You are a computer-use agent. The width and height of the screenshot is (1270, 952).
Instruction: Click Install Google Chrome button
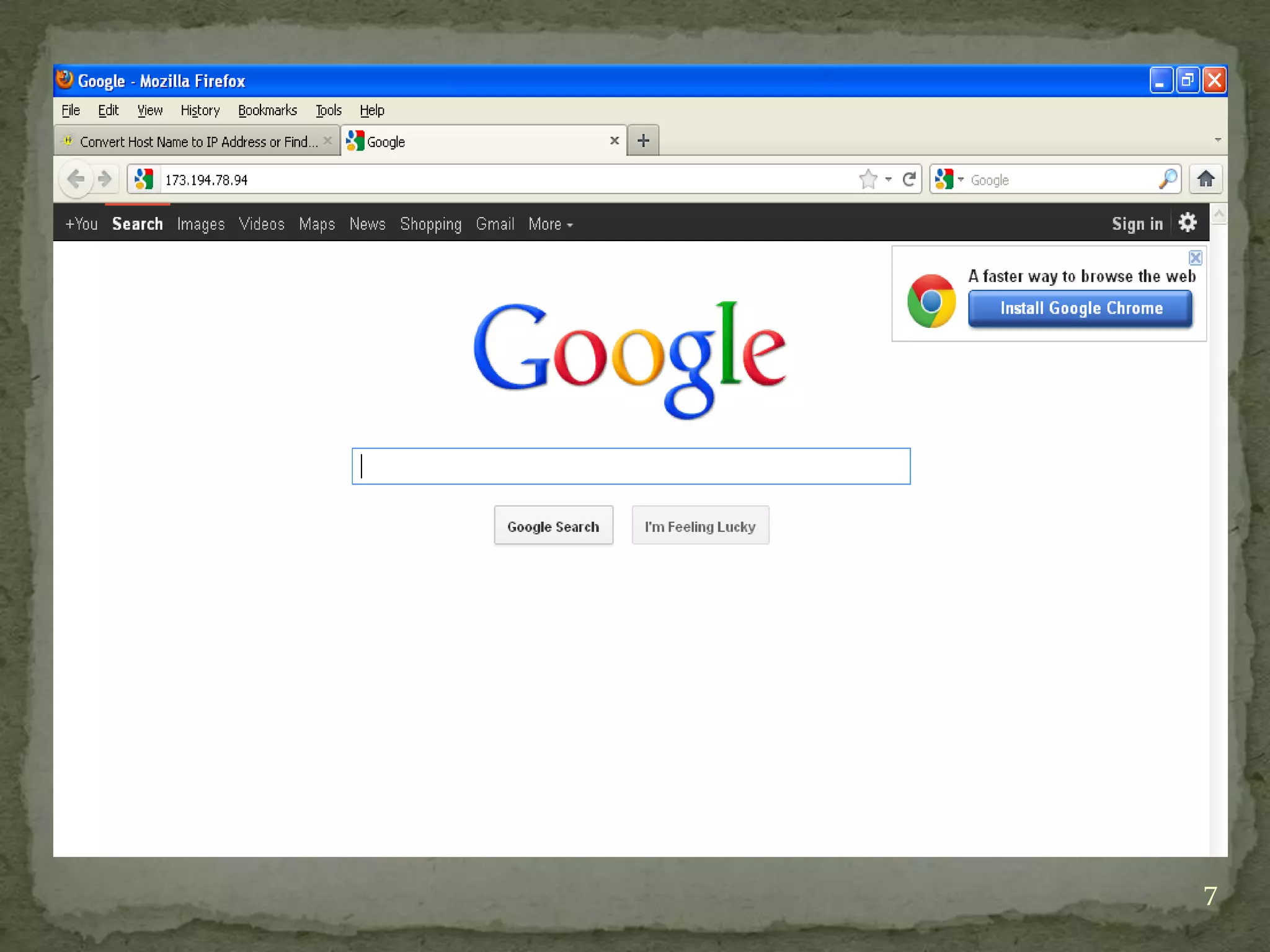coord(1080,308)
